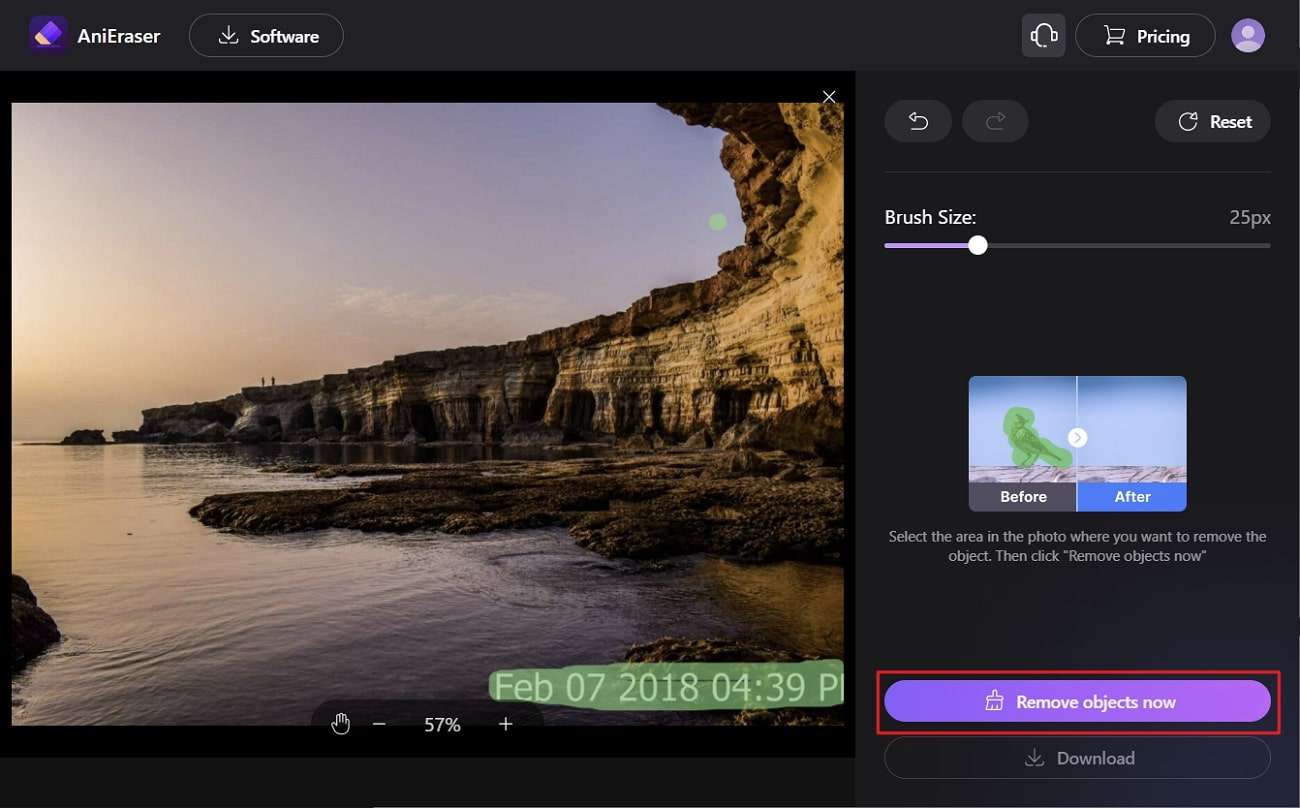
Task: Open customer support headset icon
Action: point(1043,36)
